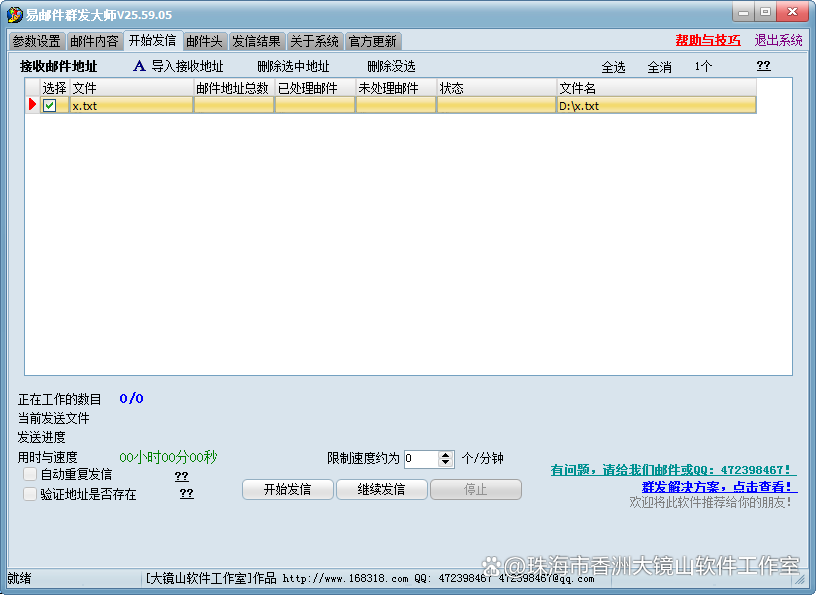Uncheck the x.txt row checkbox
Screen dimensions: 816x595
(49, 106)
